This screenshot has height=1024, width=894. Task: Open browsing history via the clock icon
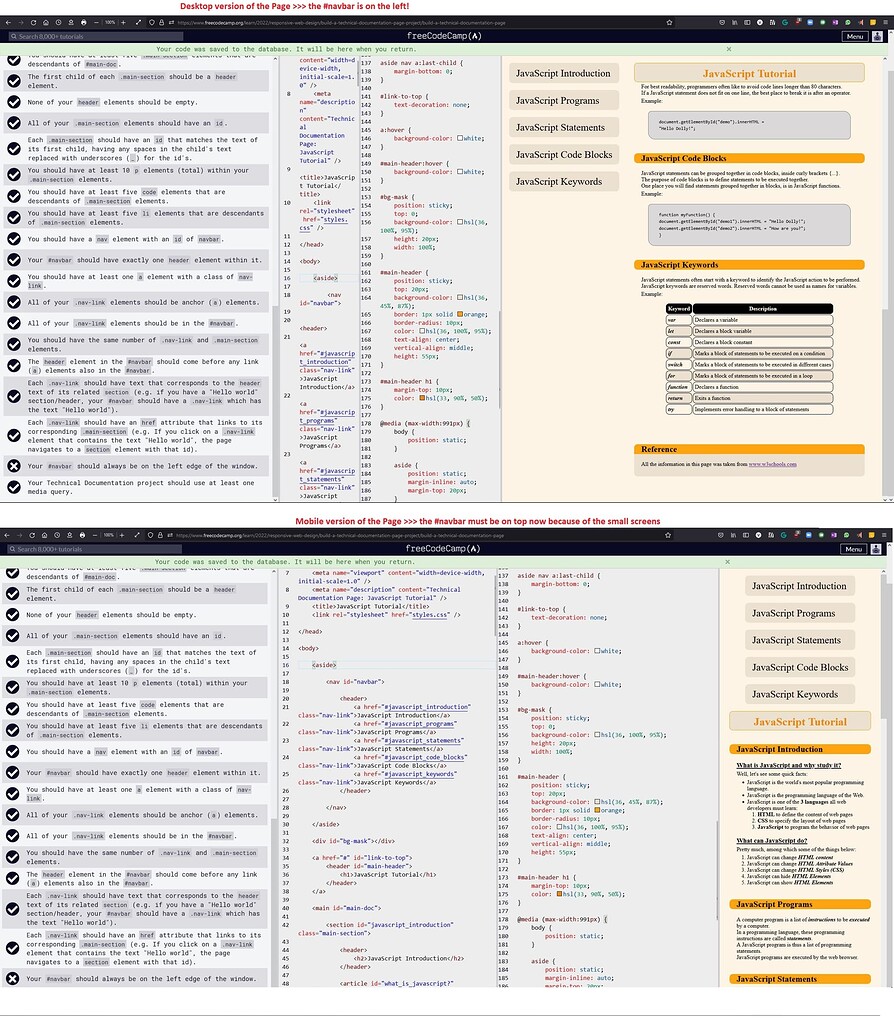coord(59,22)
